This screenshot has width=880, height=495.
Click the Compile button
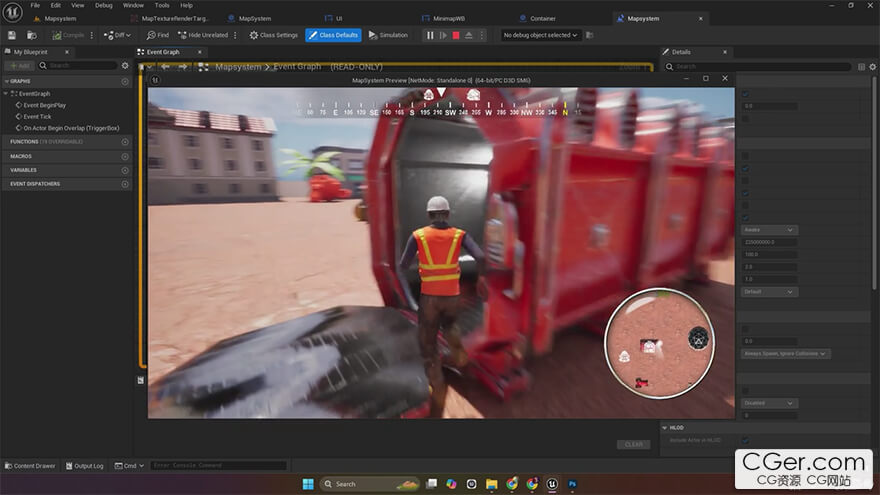tap(68, 35)
